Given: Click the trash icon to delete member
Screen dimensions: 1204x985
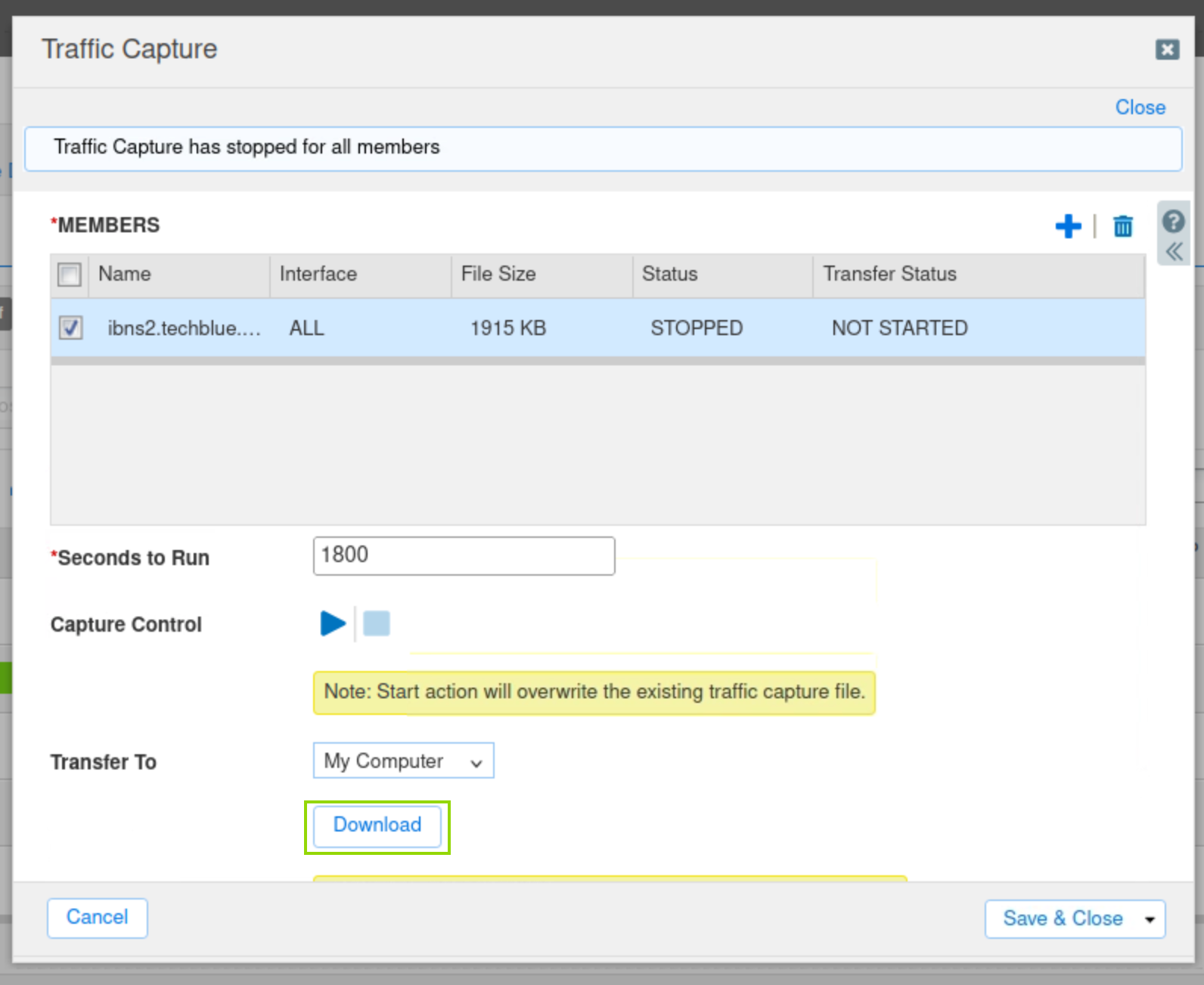Looking at the screenshot, I should (x=1122, y=226).
